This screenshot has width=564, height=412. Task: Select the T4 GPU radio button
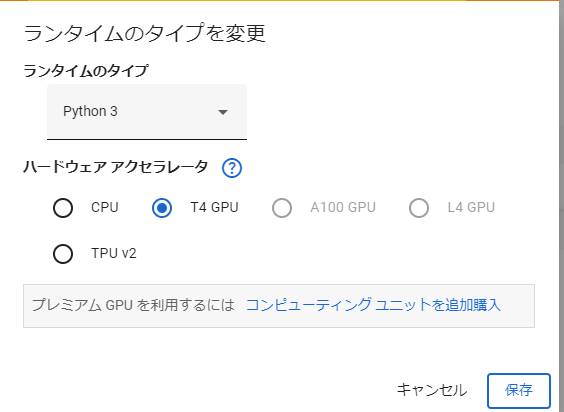(x=162, y=208)
